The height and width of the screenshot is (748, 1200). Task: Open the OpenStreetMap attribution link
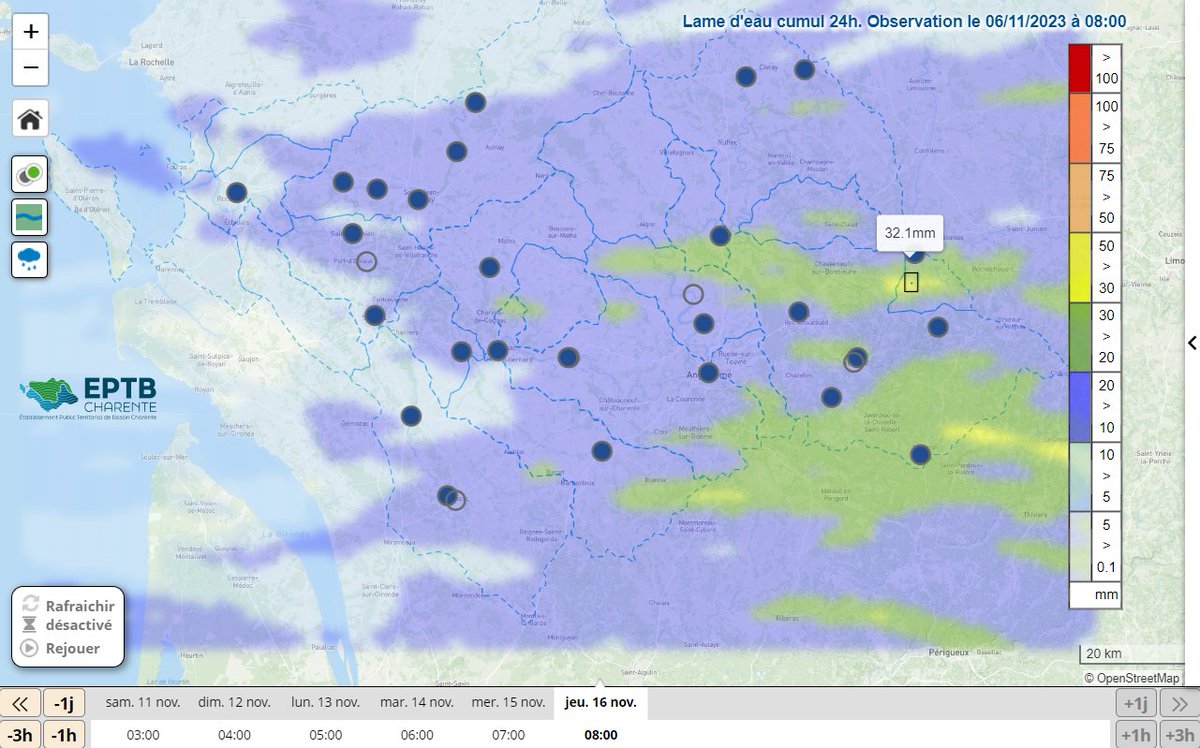1138,677
